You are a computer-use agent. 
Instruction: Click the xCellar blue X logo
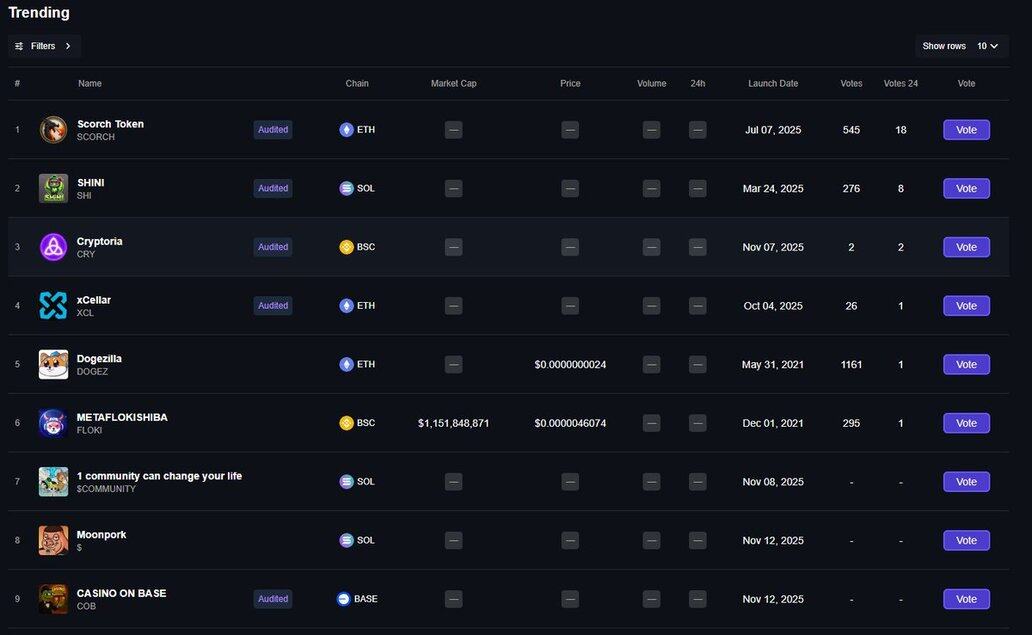pyautogui.click(x=53, y=306)
